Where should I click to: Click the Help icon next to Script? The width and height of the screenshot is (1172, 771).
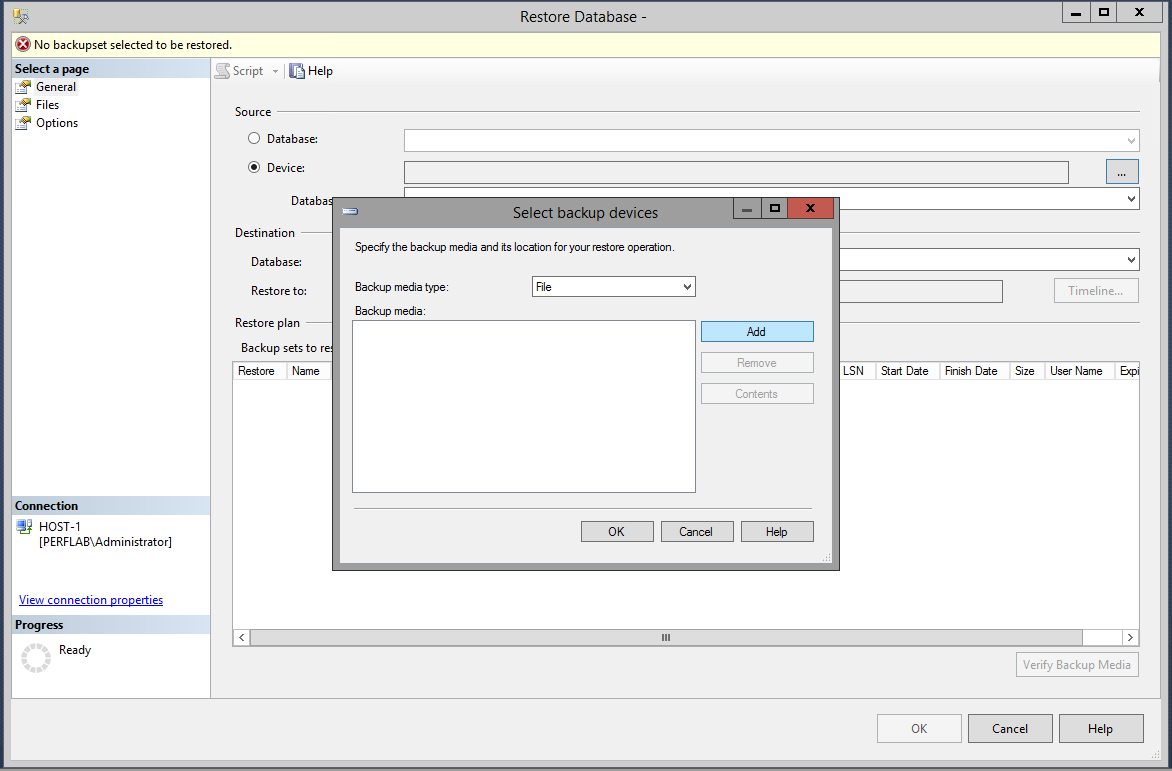(296, 70)
